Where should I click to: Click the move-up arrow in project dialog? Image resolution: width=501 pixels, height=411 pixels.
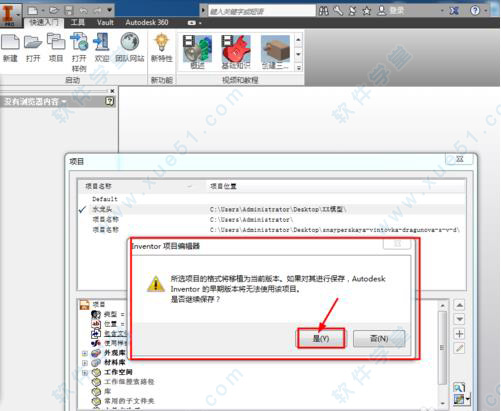(459, 305)
